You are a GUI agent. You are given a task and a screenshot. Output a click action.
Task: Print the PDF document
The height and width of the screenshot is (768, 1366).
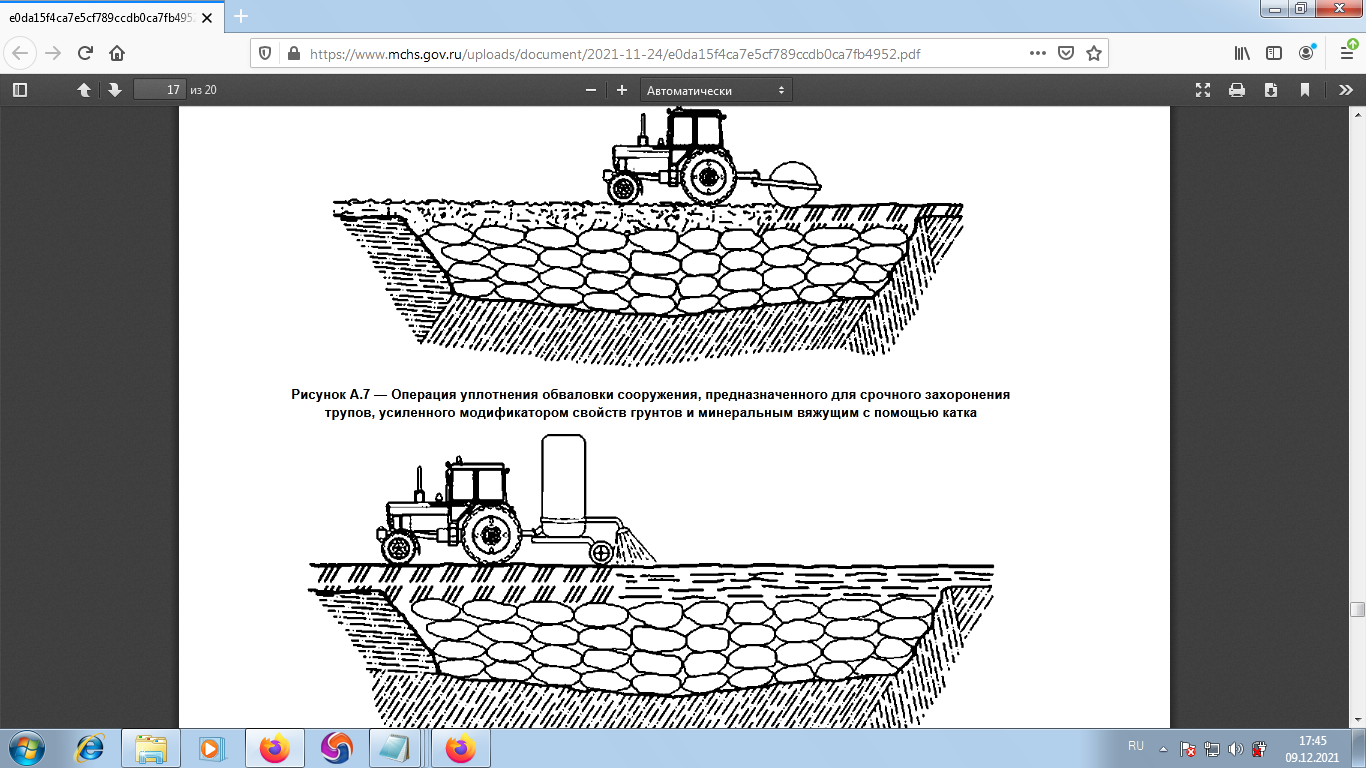coord(1237,90)
